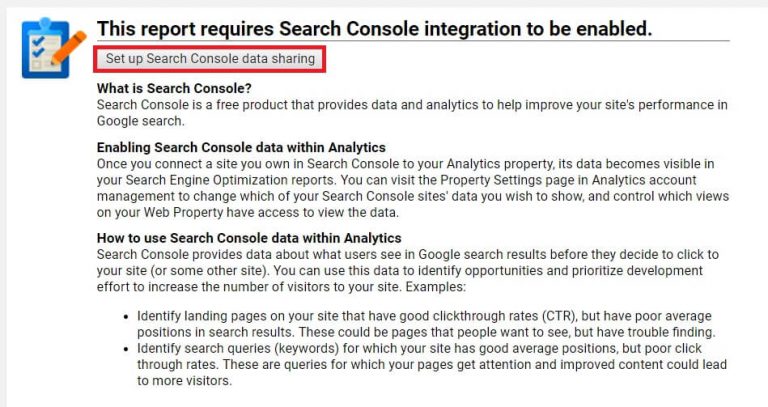Click the bullet dot before "Identify search queries"

126,349
